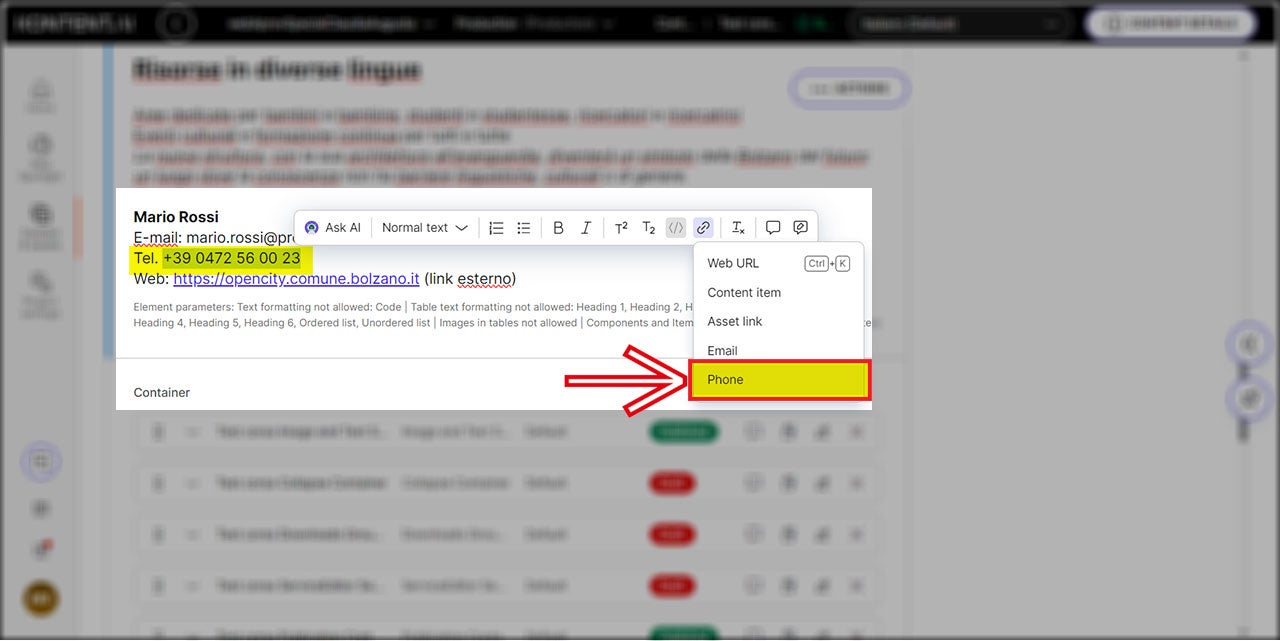1280x641 pixels.
Task: Toggle italic formatting
Action: tap(586, 228)
